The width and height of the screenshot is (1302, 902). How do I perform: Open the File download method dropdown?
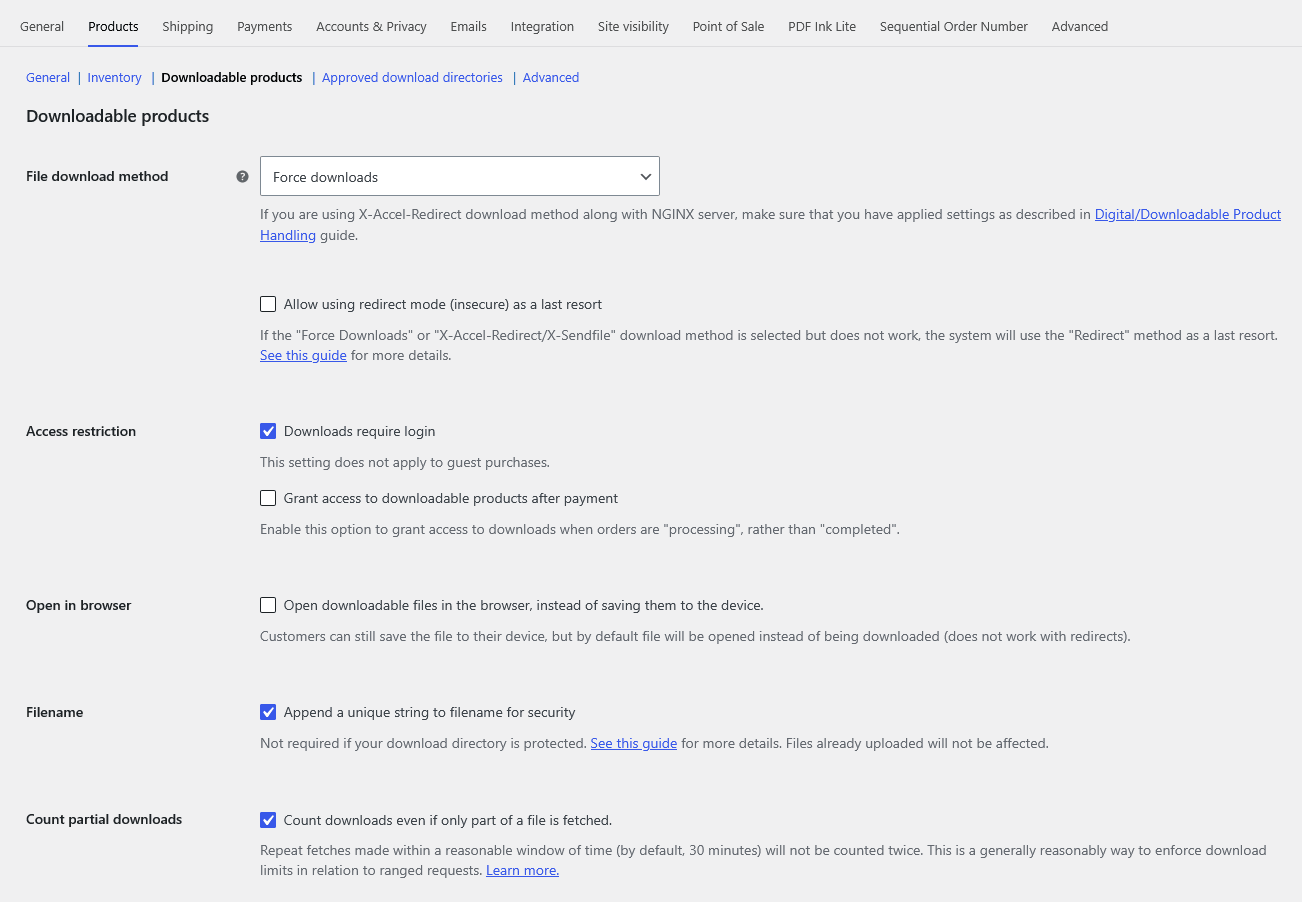point(460,176)
